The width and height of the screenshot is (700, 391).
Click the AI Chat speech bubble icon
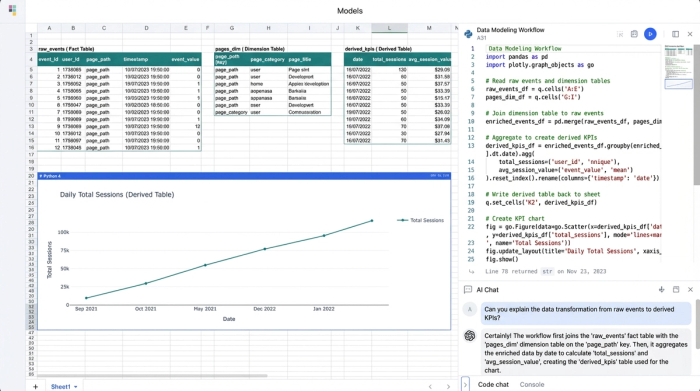click(x=468, y=290)
